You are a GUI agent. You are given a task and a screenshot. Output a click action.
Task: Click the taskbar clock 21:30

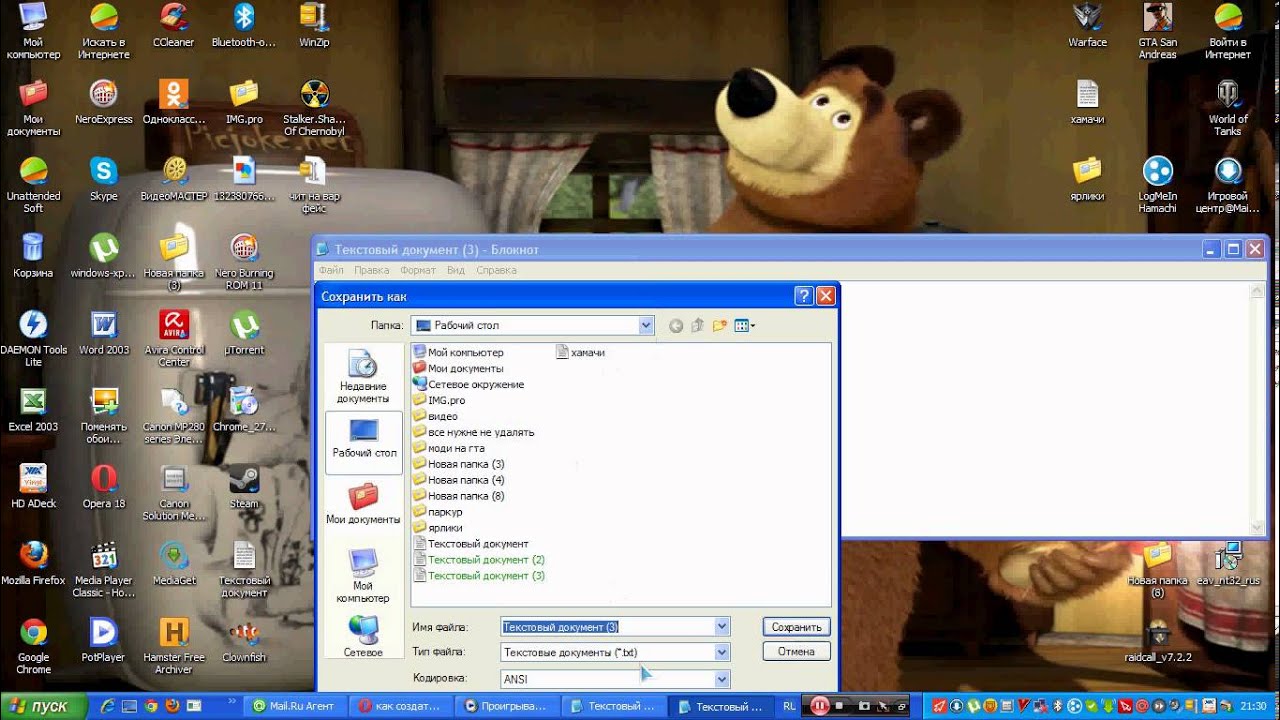point(1253,706)
